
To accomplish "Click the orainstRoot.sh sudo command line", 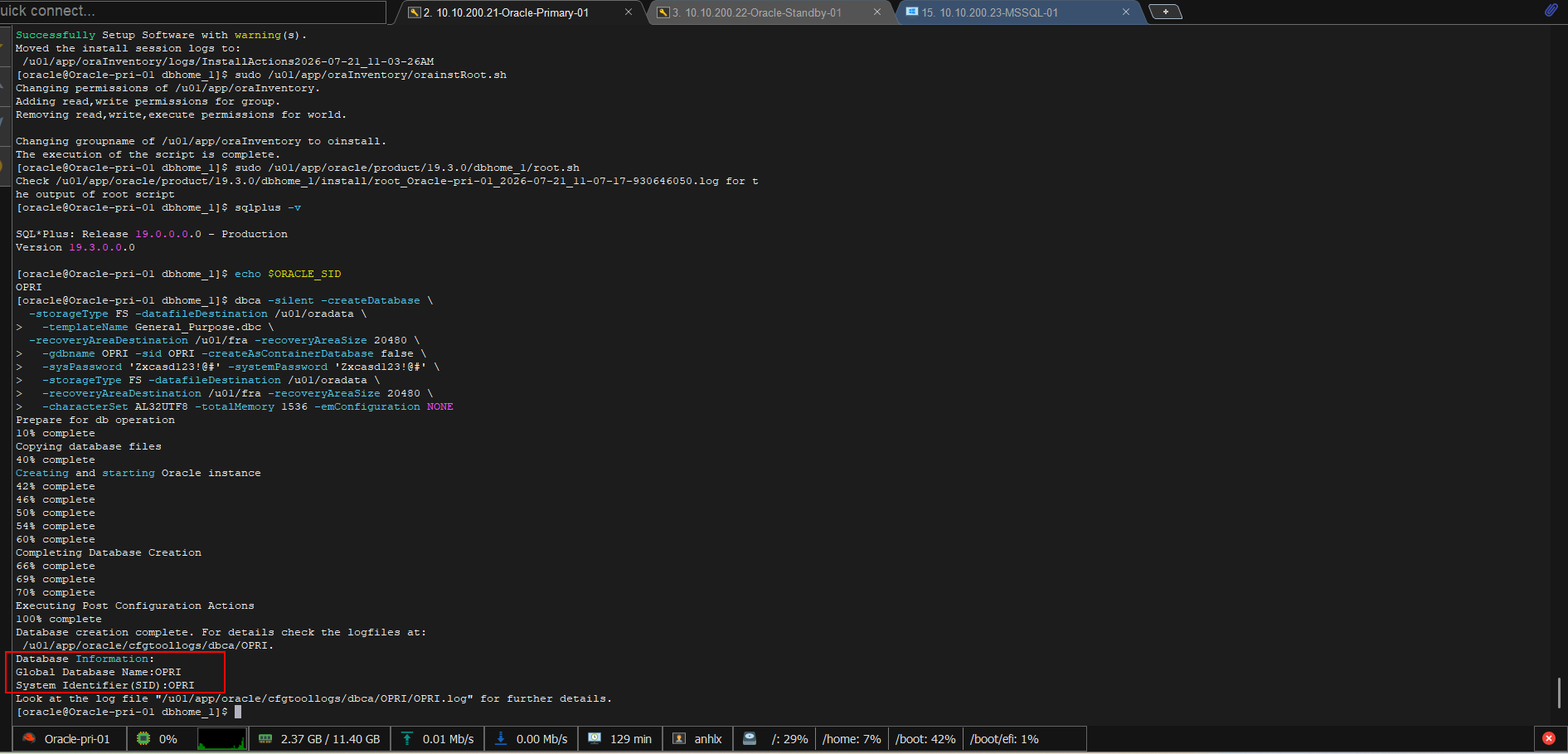I will click(x=261, y=75).
